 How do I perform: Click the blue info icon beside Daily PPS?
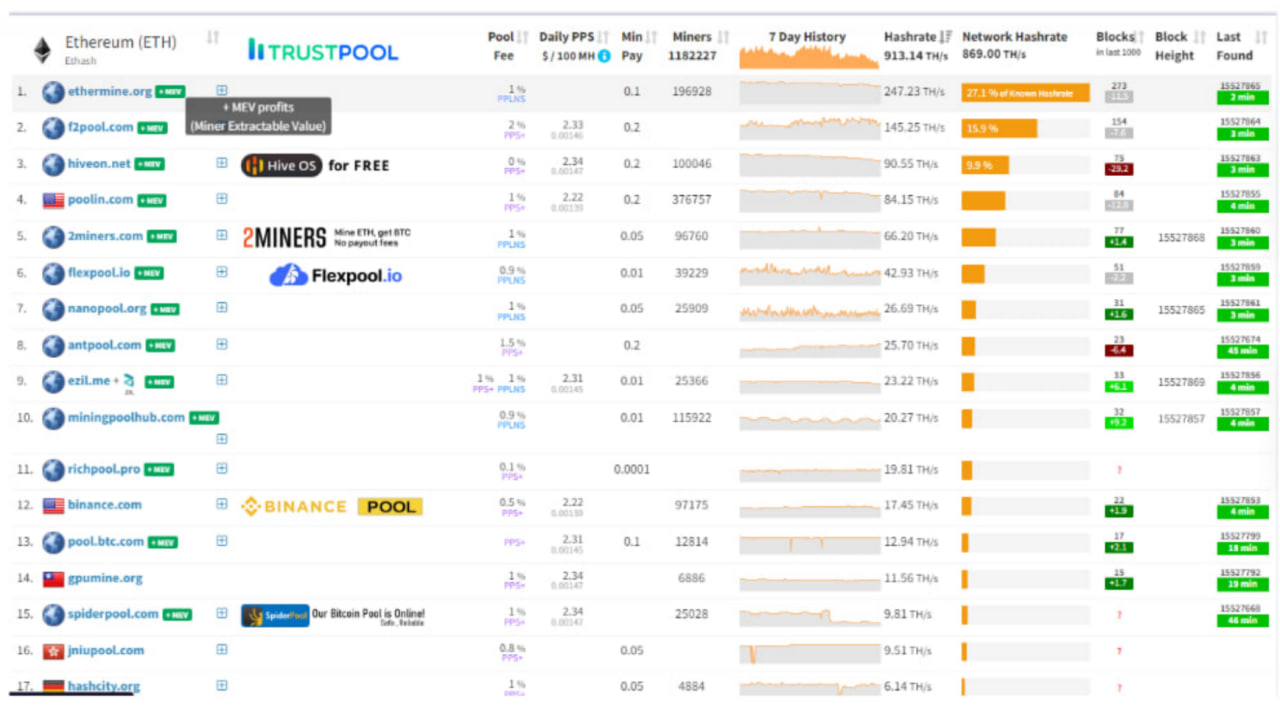605,58
